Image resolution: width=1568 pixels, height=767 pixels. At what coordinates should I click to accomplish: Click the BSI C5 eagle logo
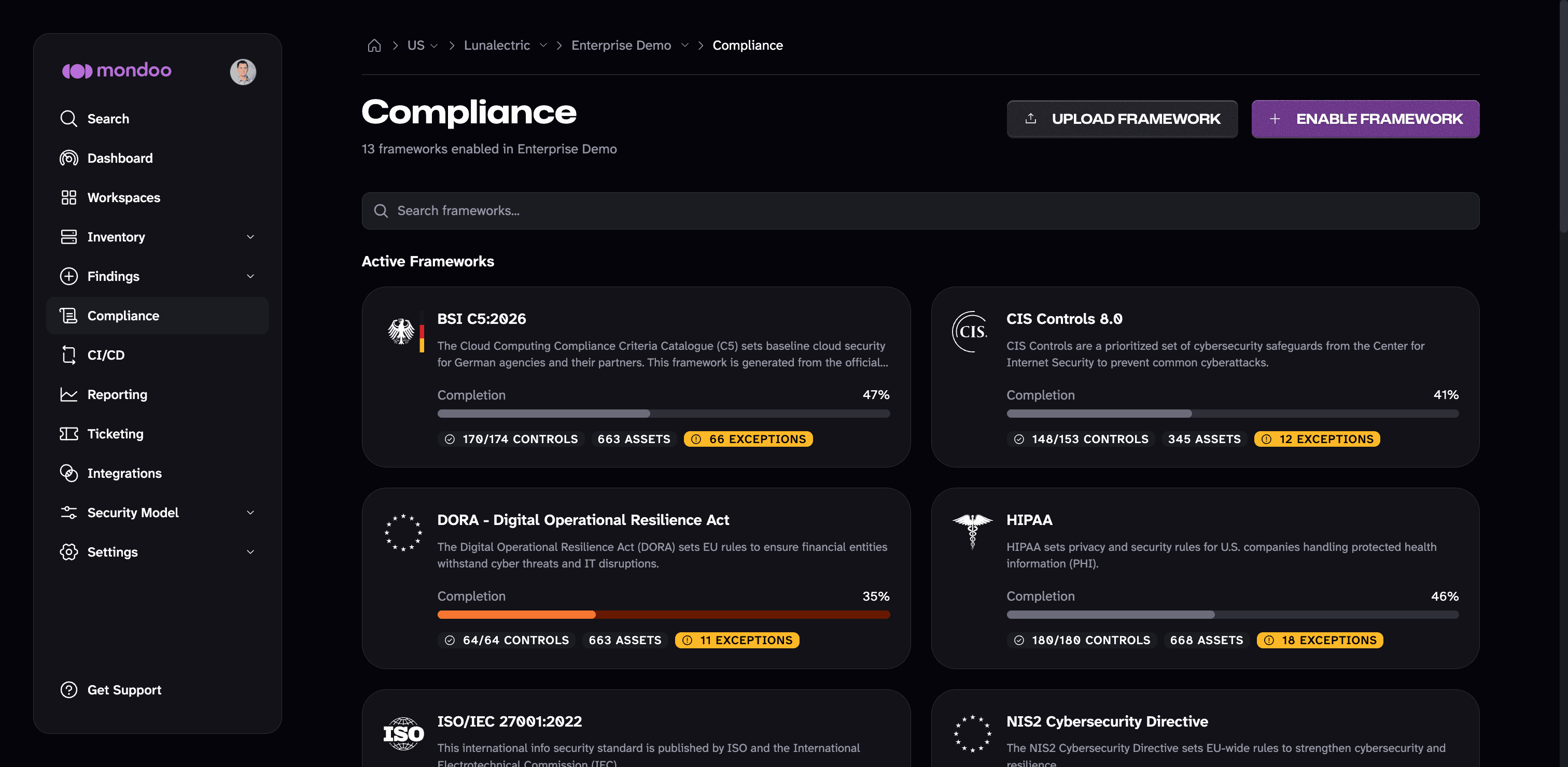coord(406,332)
